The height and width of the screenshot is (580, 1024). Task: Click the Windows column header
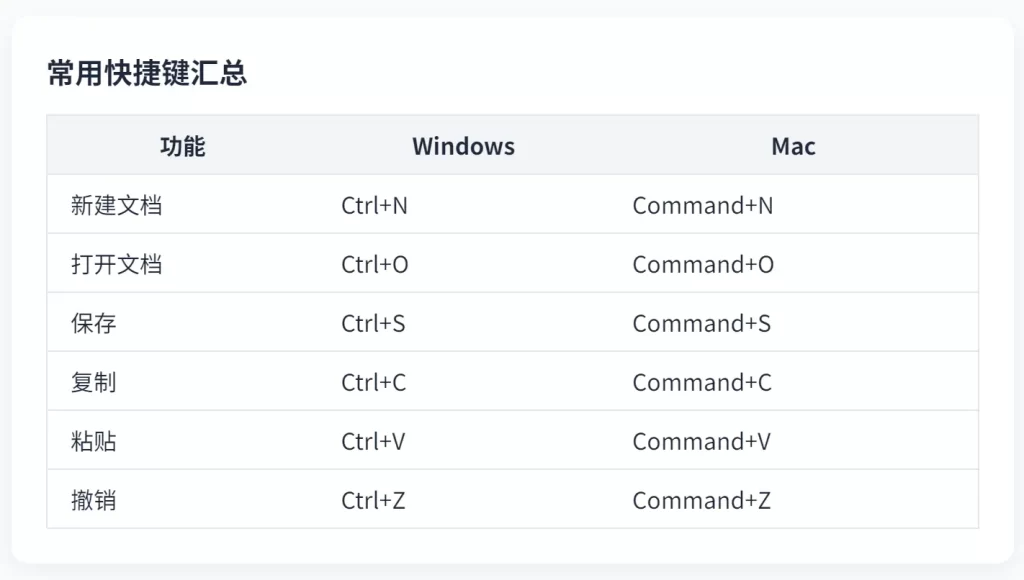click(463, 146)
